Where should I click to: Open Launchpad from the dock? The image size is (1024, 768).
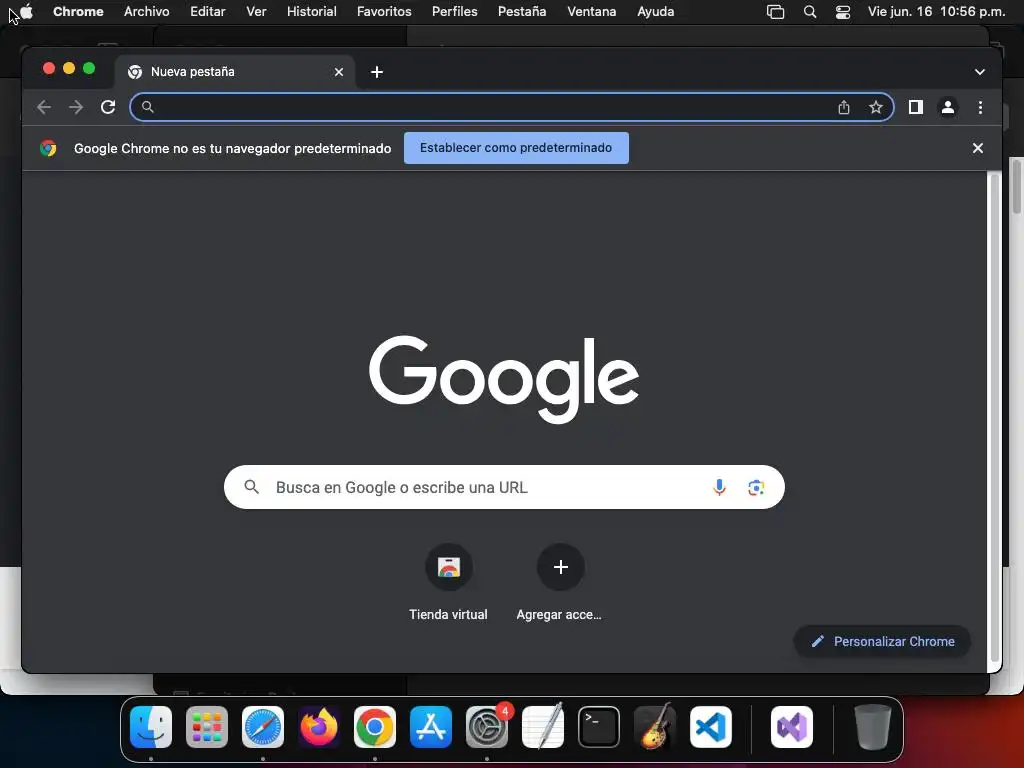pos(207,727)
